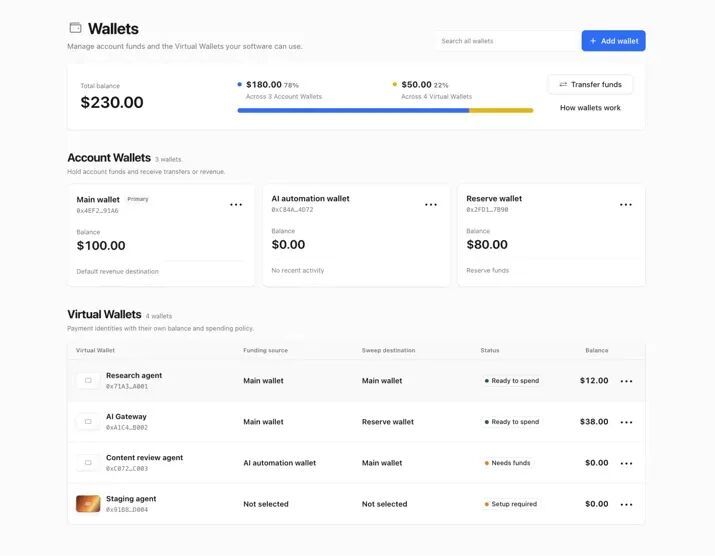Click the address 0x4EF2…91A6

pos(98,211)
